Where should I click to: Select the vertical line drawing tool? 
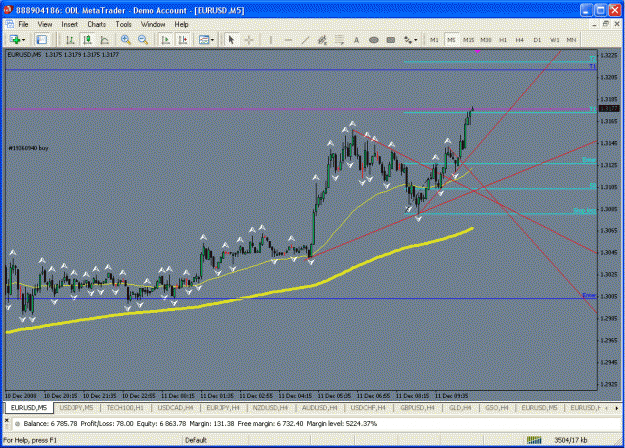click(x=271, y=40)
